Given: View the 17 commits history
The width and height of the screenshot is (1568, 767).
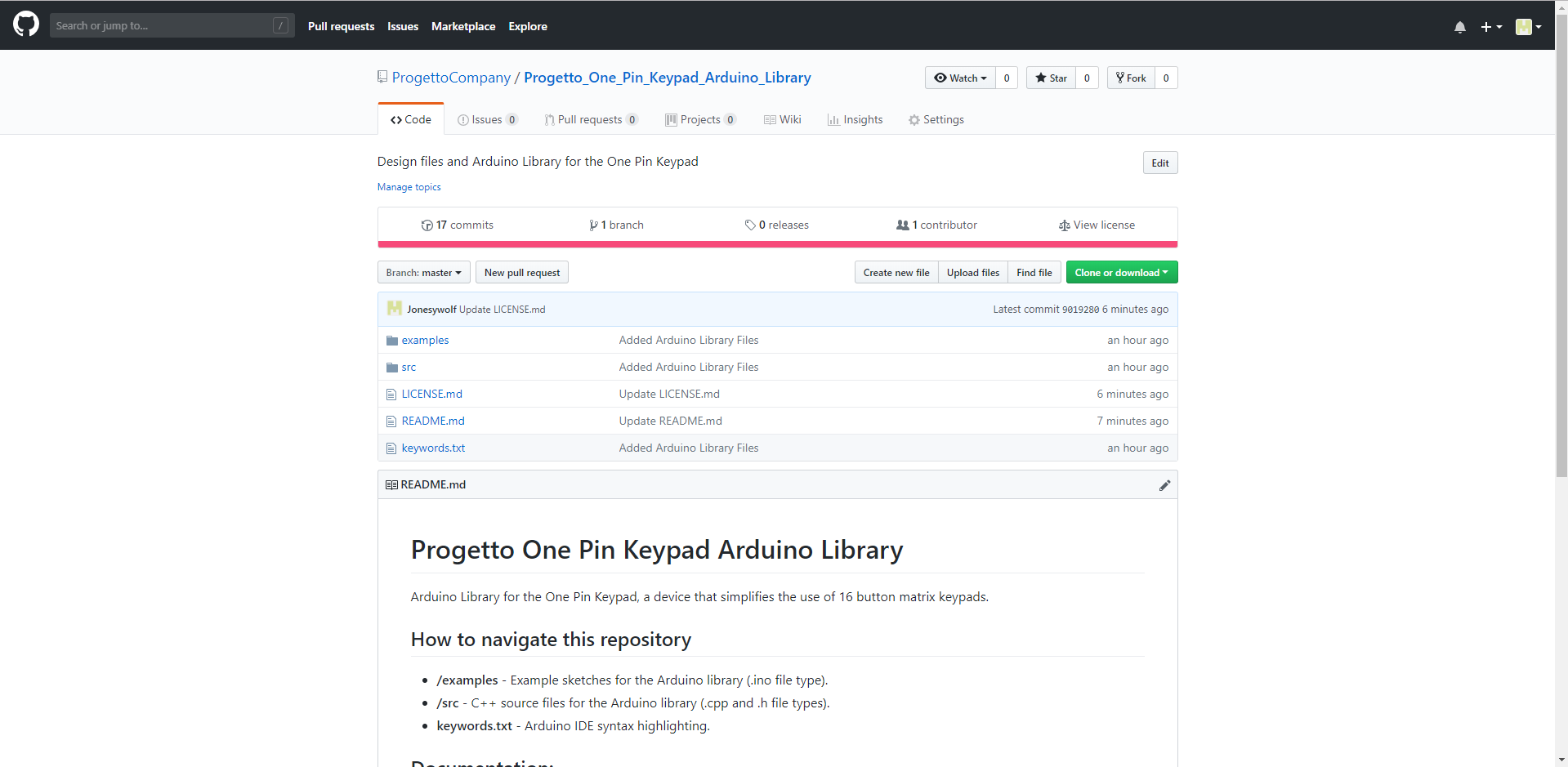Looking at the screenshot, I should 458,225.
